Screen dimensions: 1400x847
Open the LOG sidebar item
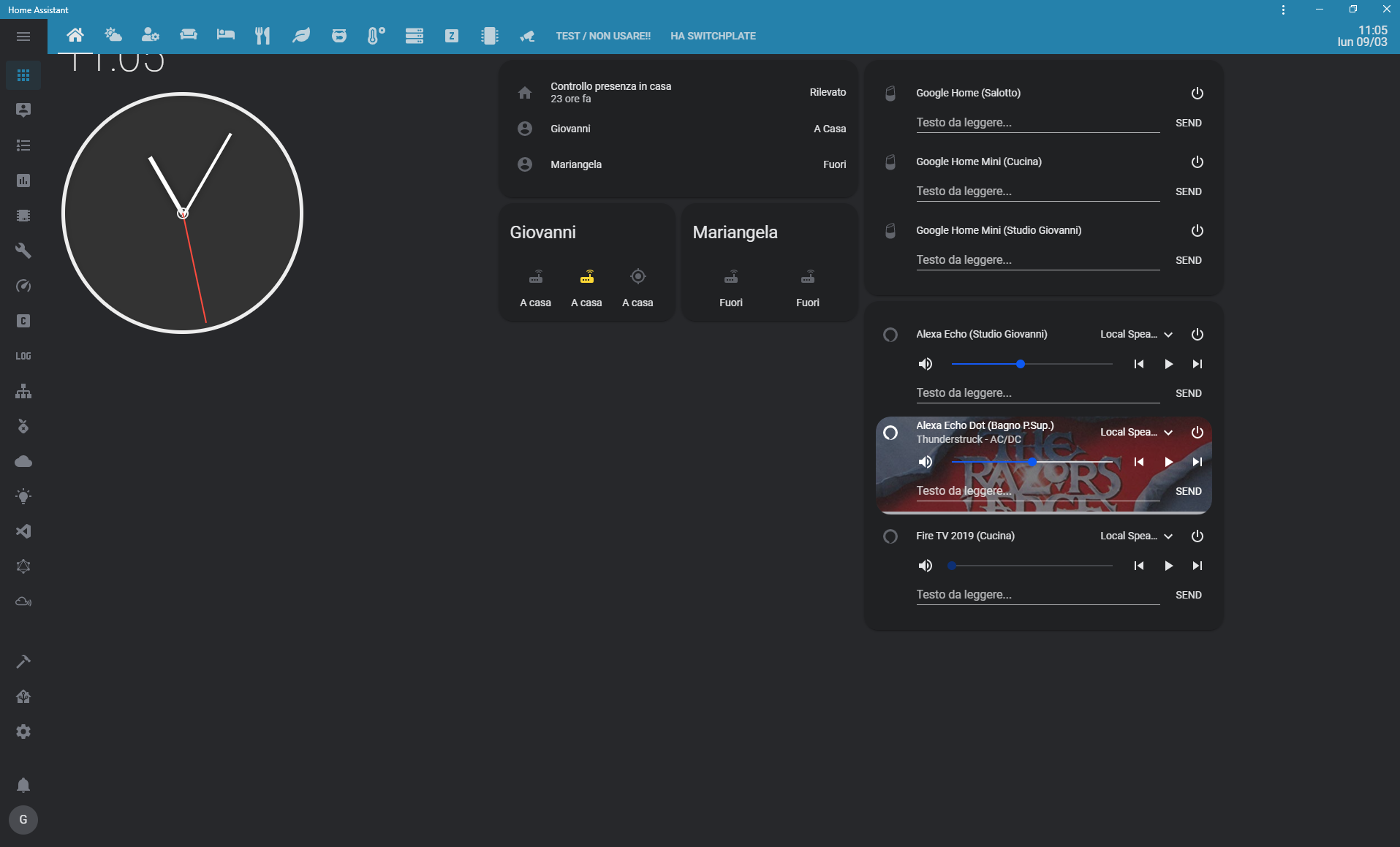23,356
